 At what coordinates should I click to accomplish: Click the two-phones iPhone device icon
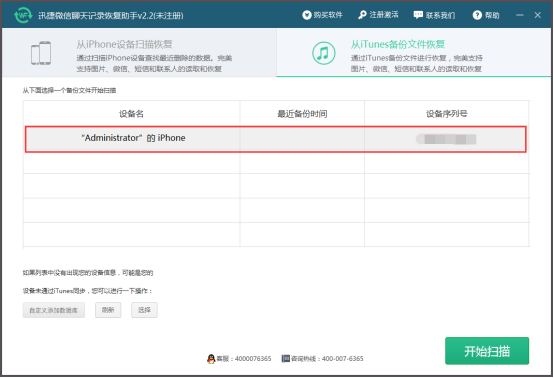(x=41, y=53)
